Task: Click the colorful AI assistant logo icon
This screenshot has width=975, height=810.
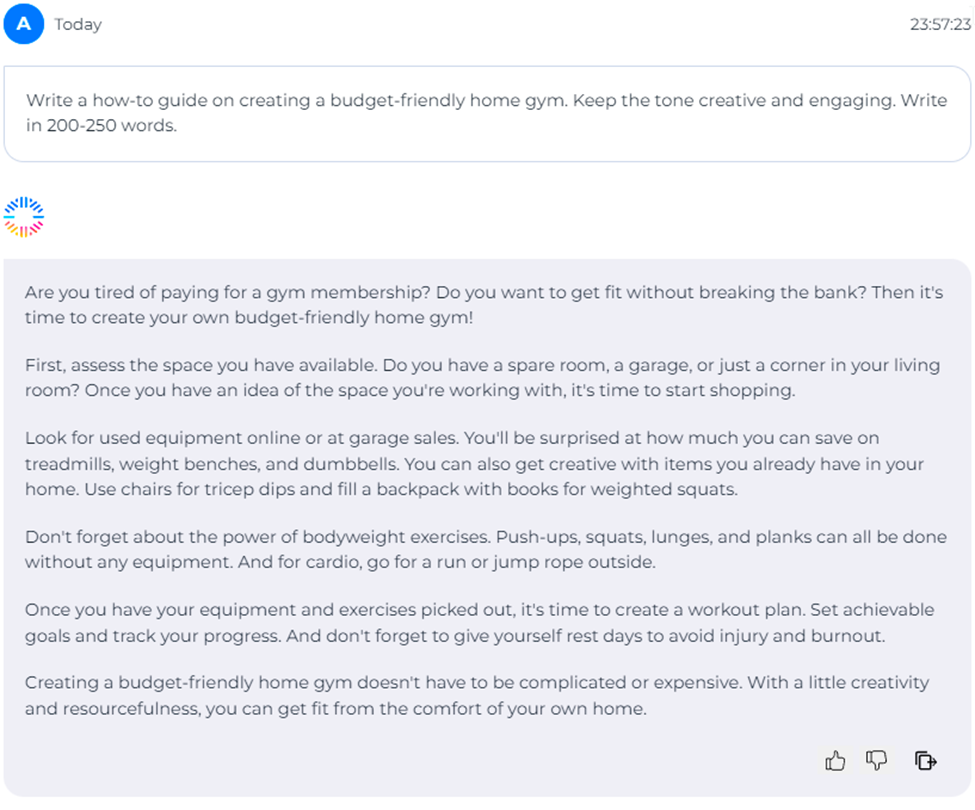Action: (24, 217)
